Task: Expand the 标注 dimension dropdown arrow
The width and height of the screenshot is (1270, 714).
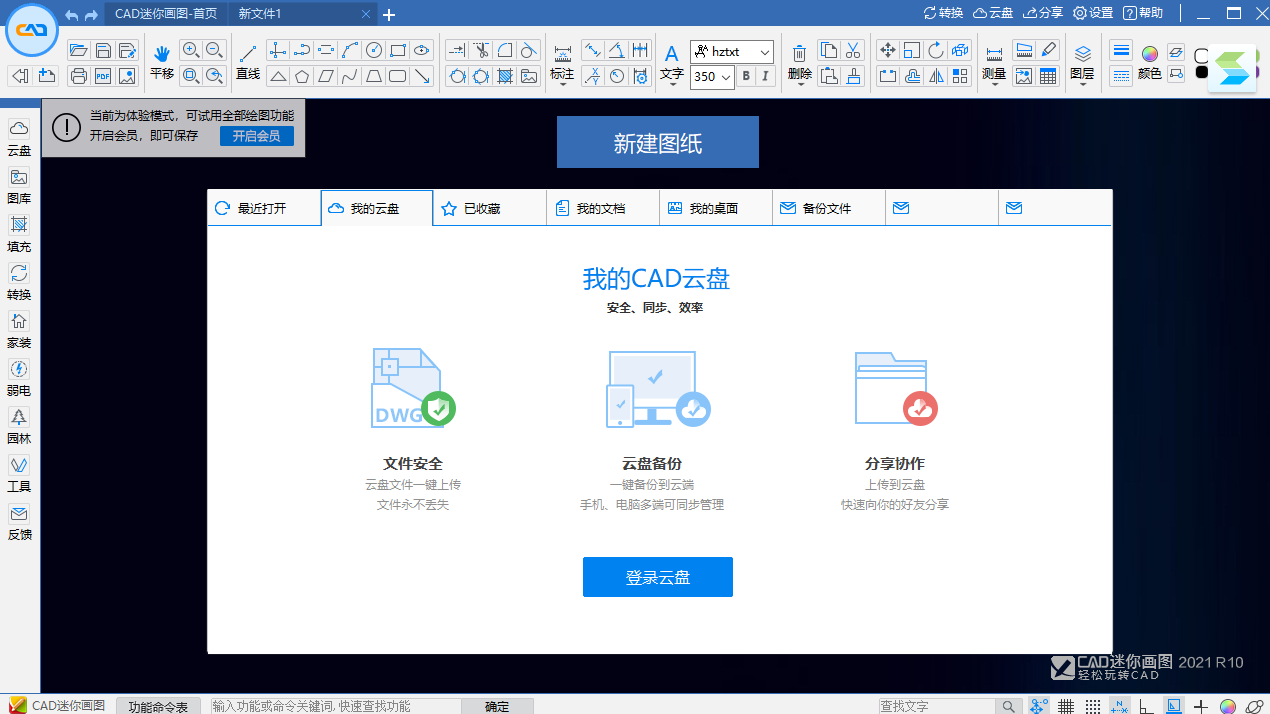Action: (x=562, y=85)
